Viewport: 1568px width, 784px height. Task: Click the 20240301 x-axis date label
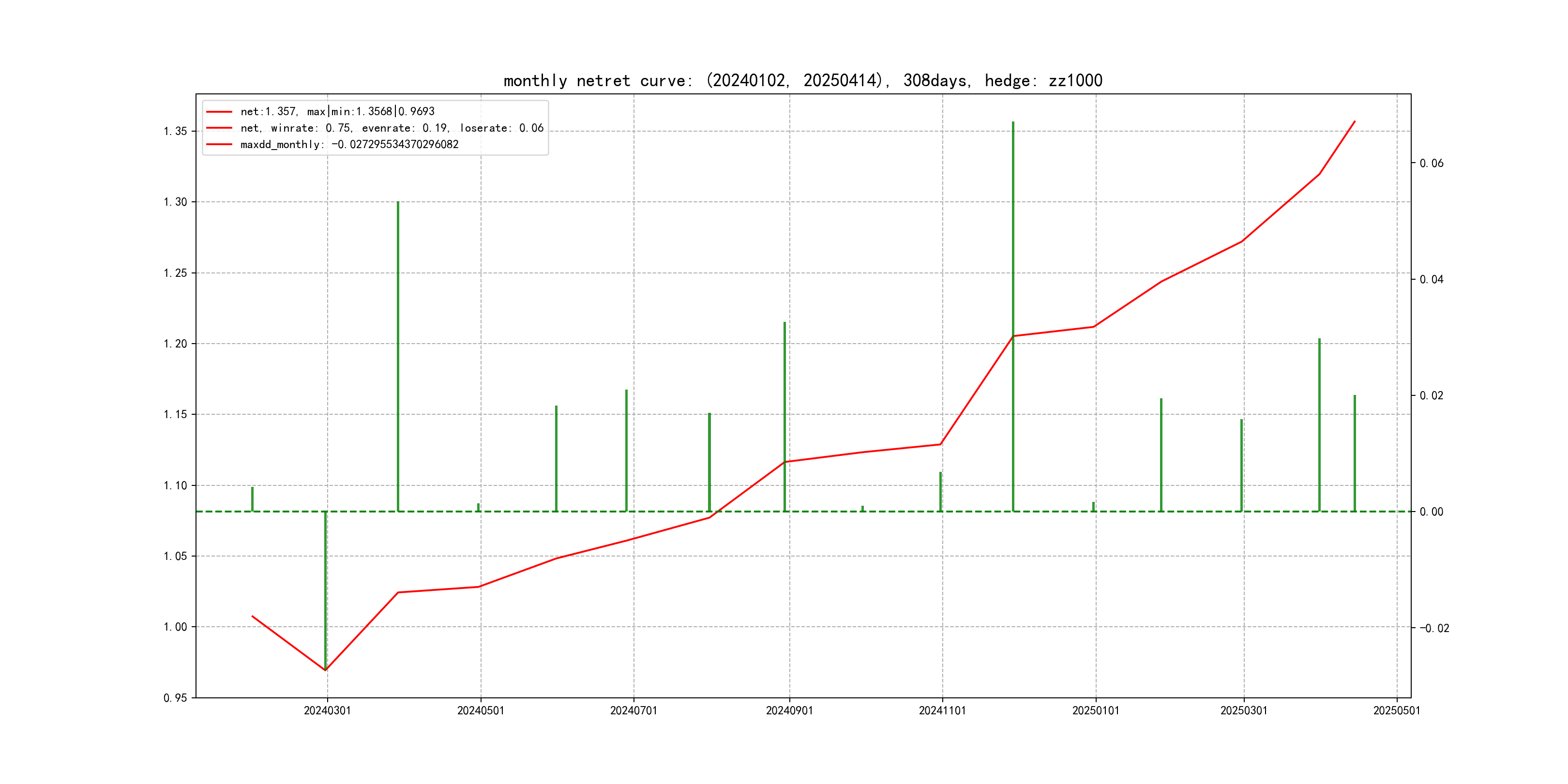point(327,710)
